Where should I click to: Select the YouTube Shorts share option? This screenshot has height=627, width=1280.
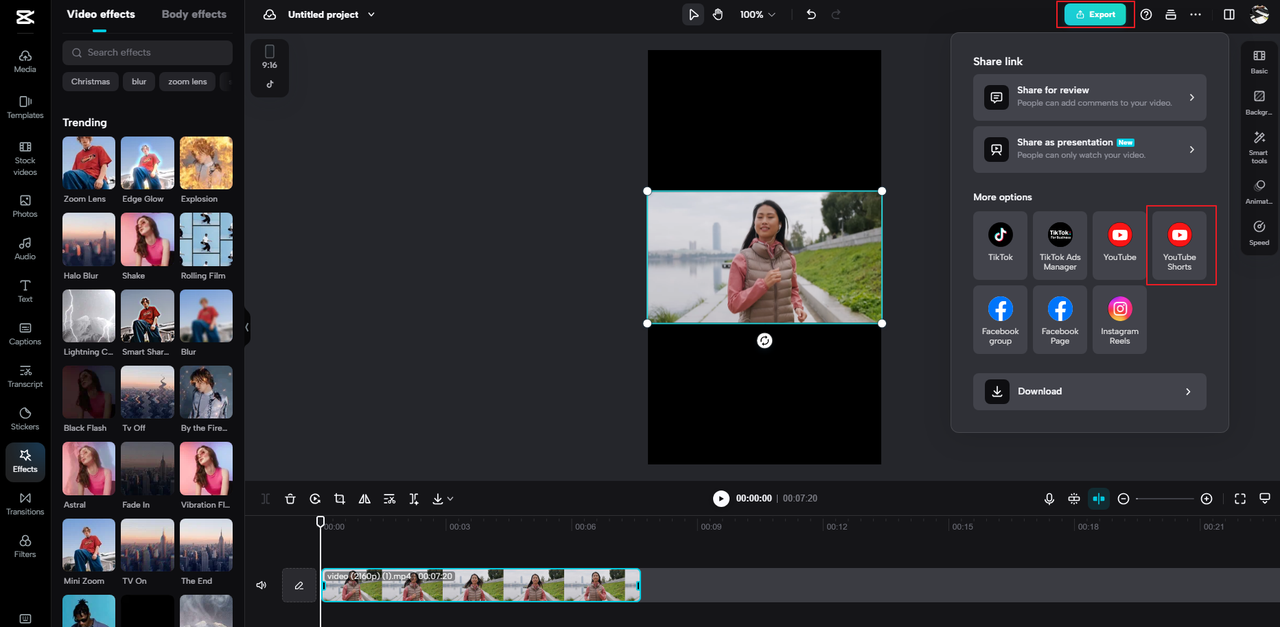1180,245
